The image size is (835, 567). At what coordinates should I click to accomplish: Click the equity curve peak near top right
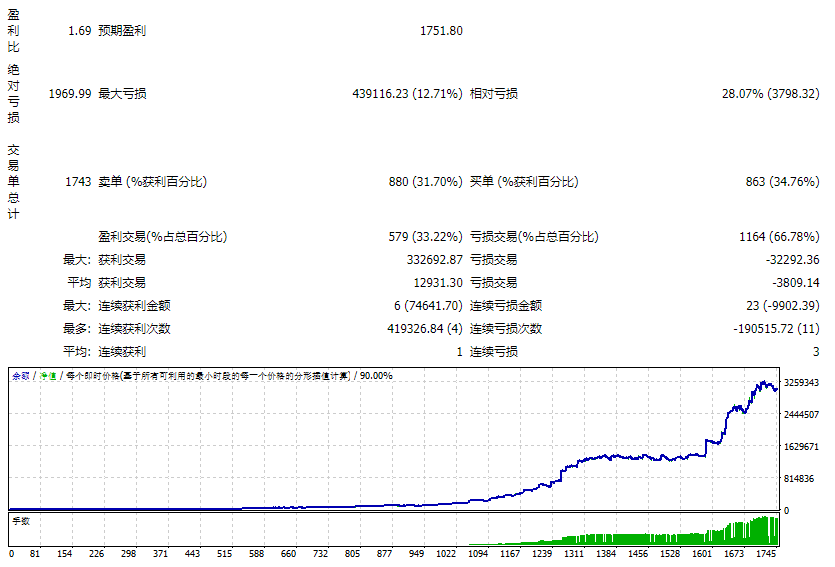pyautogui.click(x=765, y=383)
